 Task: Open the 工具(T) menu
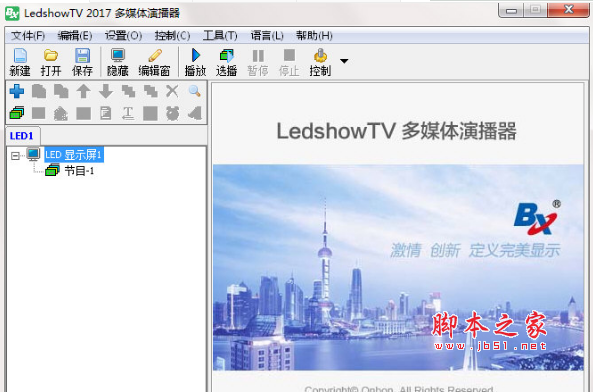220,36
